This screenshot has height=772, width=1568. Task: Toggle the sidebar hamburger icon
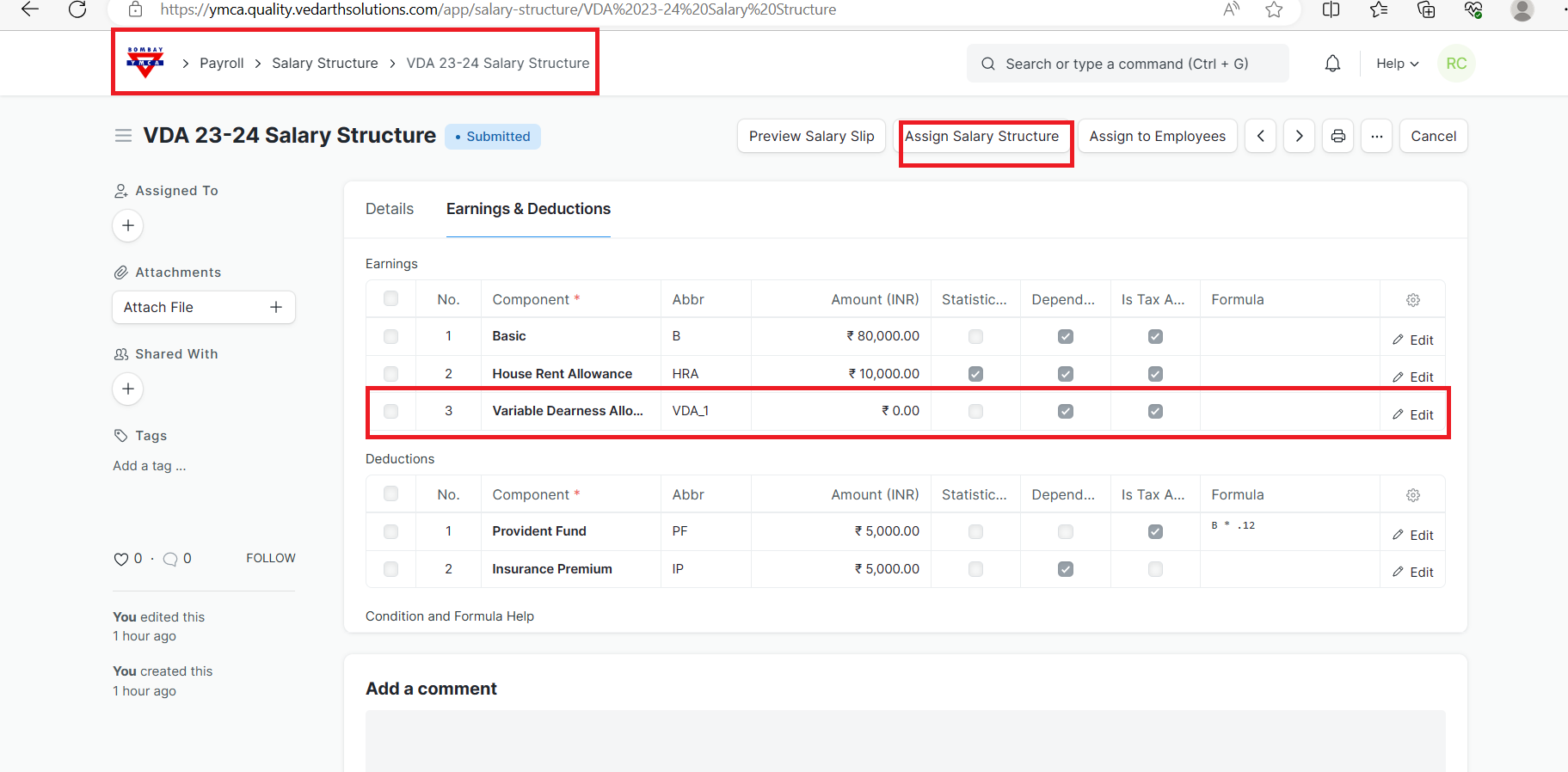pos(123,136)
